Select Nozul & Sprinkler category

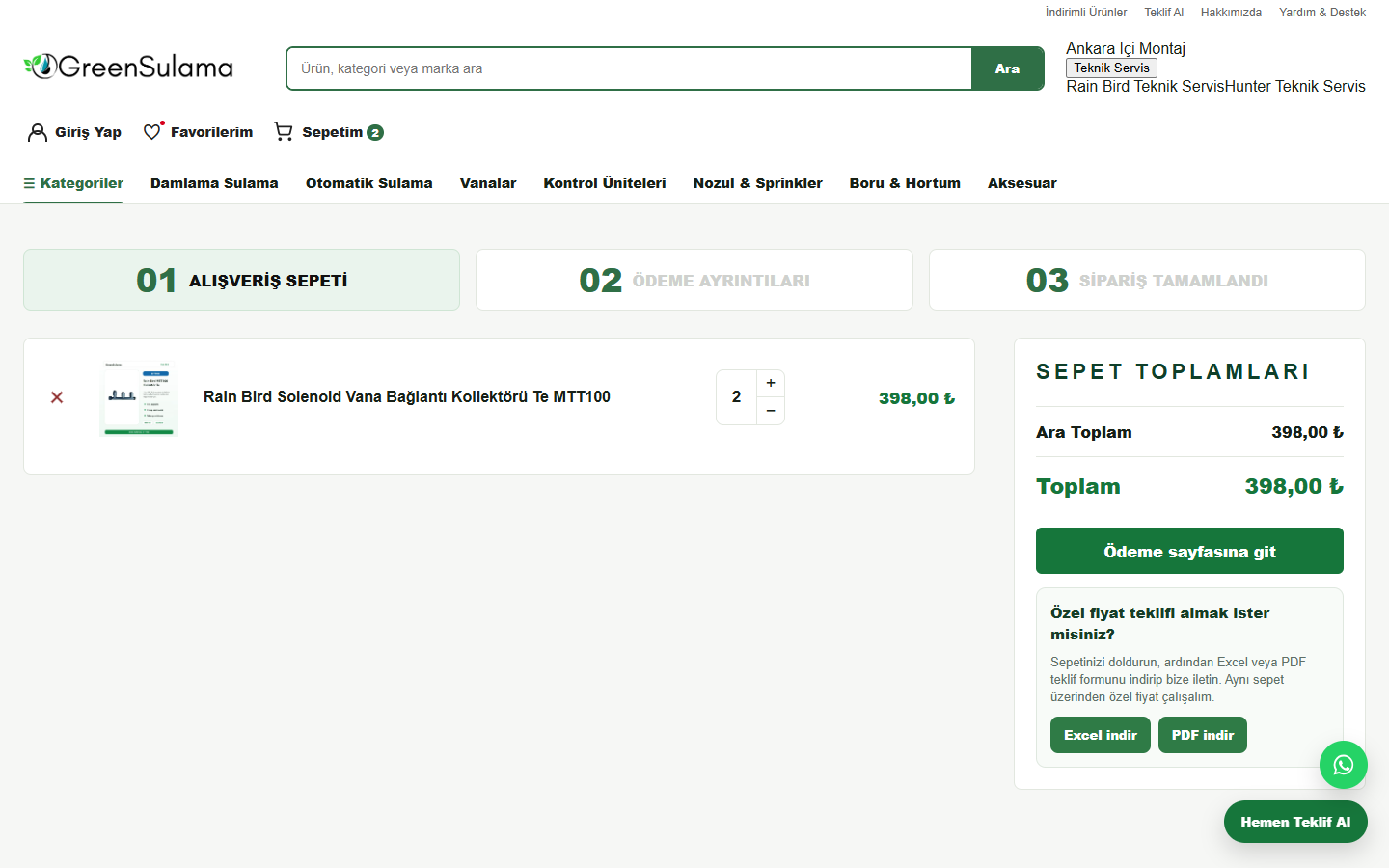(x=758, y=183)
